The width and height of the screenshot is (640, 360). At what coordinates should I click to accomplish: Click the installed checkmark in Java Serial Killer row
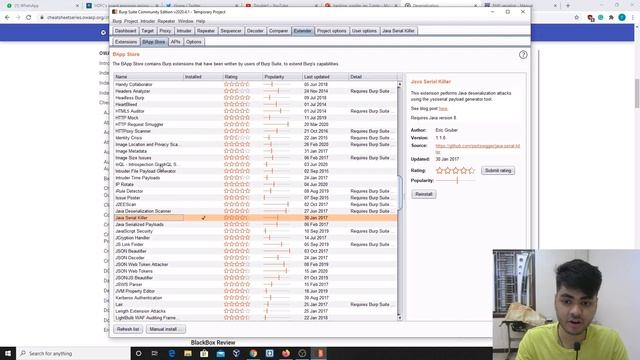click(x=203, y=218)
